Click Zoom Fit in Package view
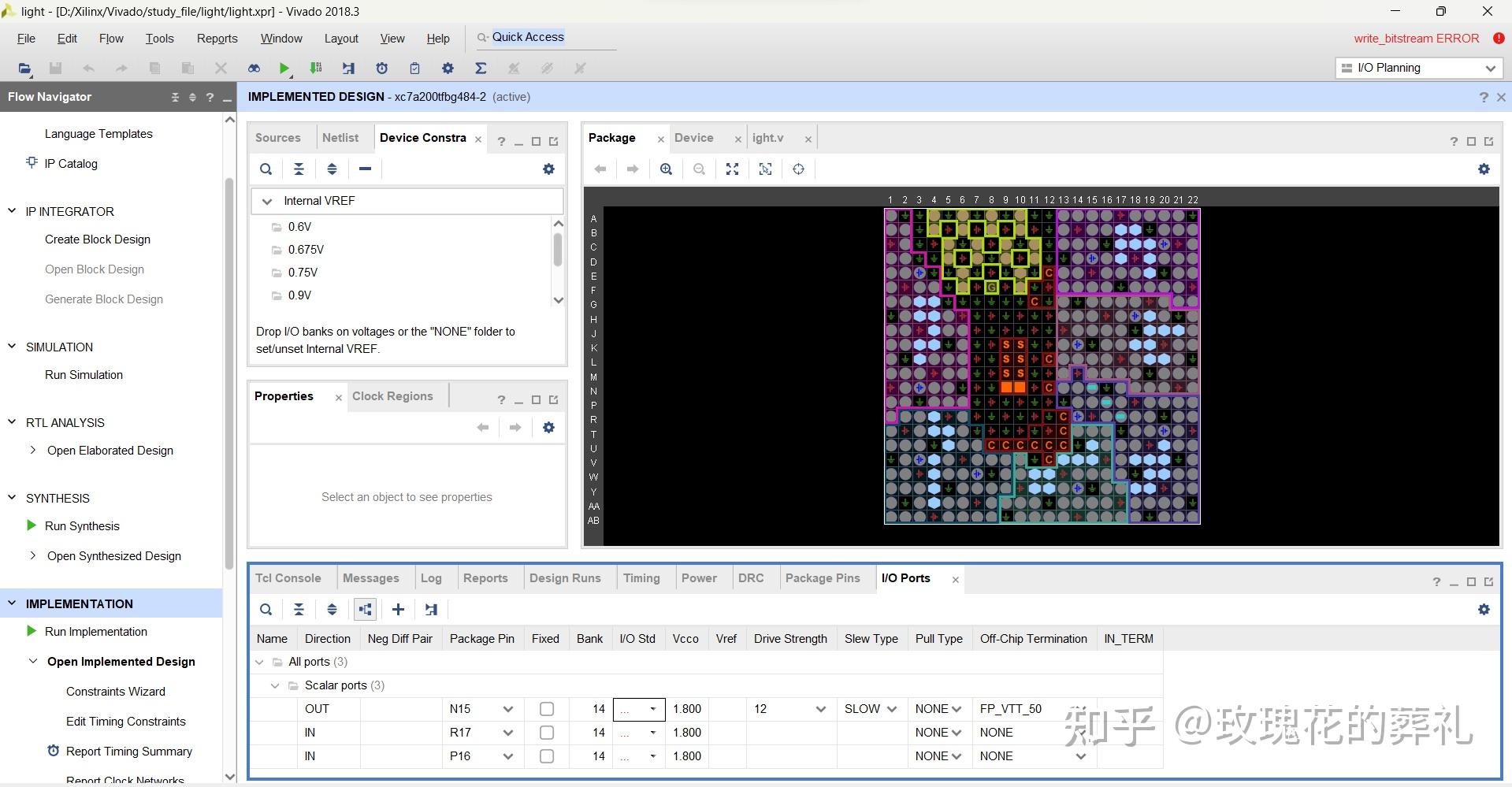Image resolution: width=1512 pixels, height=787 pixels. pos(732,169)
